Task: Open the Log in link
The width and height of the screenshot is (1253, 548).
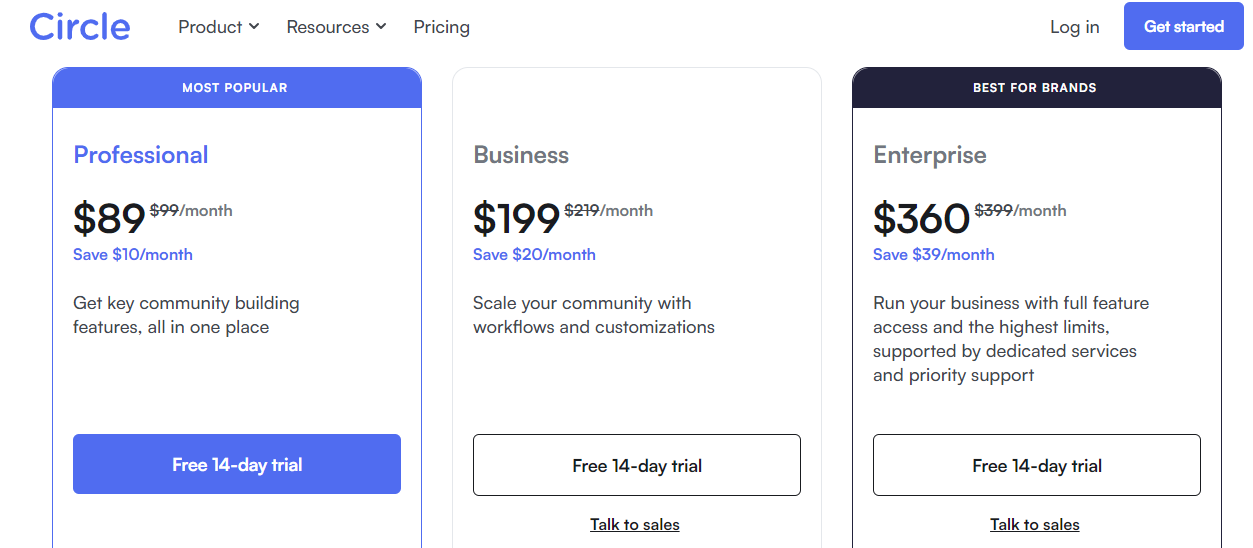Action: click(1075, 27)
